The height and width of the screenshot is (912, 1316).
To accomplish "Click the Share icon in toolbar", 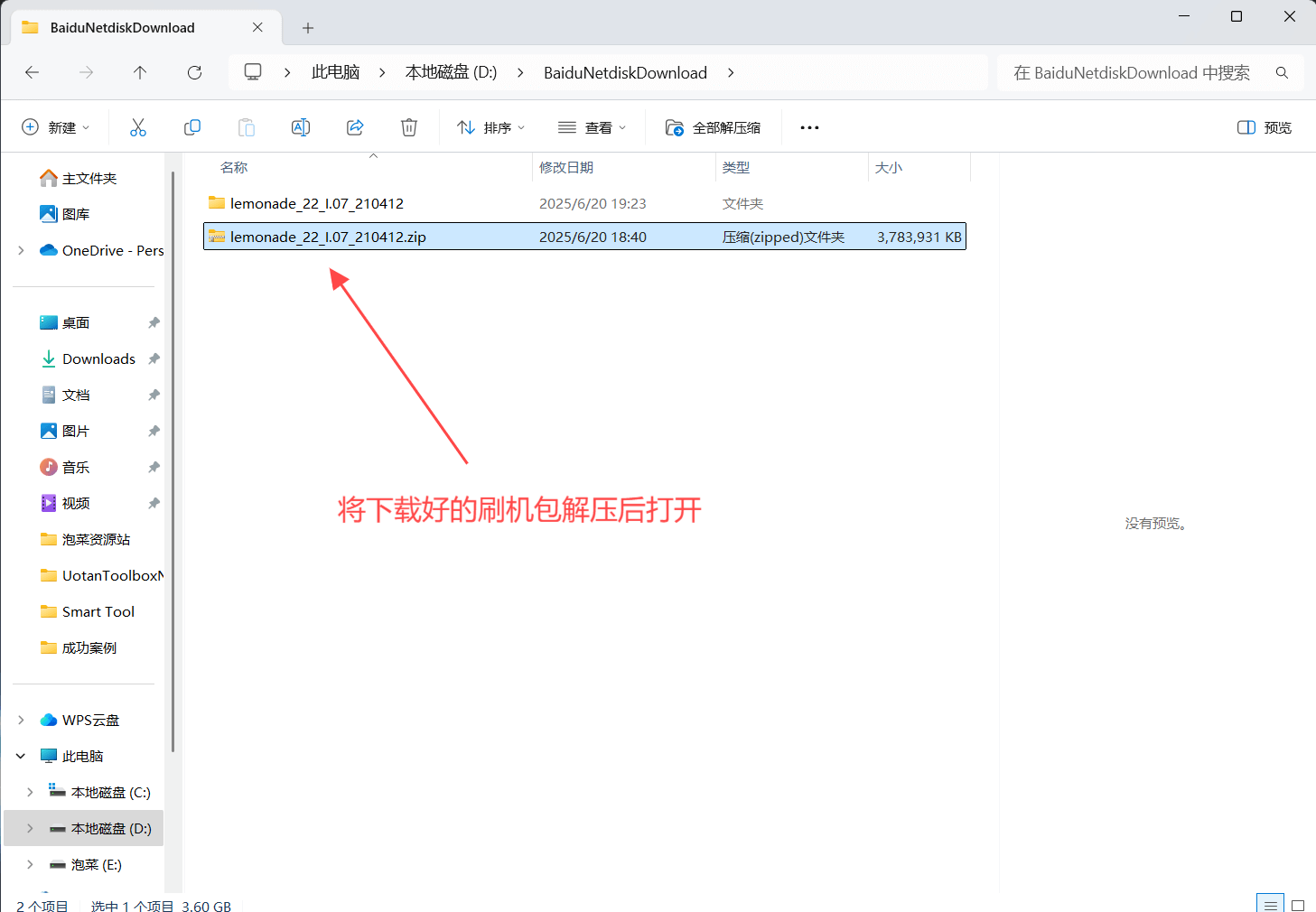I will 355,127.
